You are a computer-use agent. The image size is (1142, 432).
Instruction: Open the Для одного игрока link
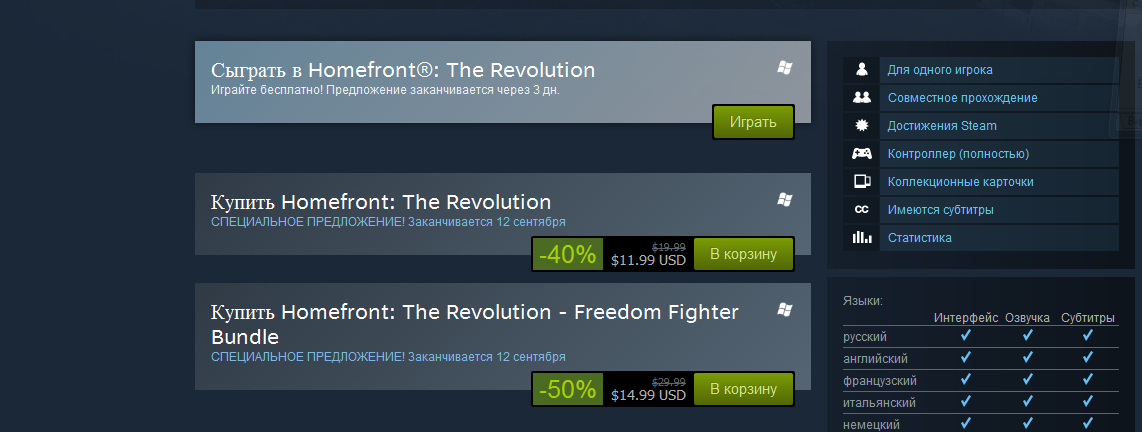coord(939,70)
